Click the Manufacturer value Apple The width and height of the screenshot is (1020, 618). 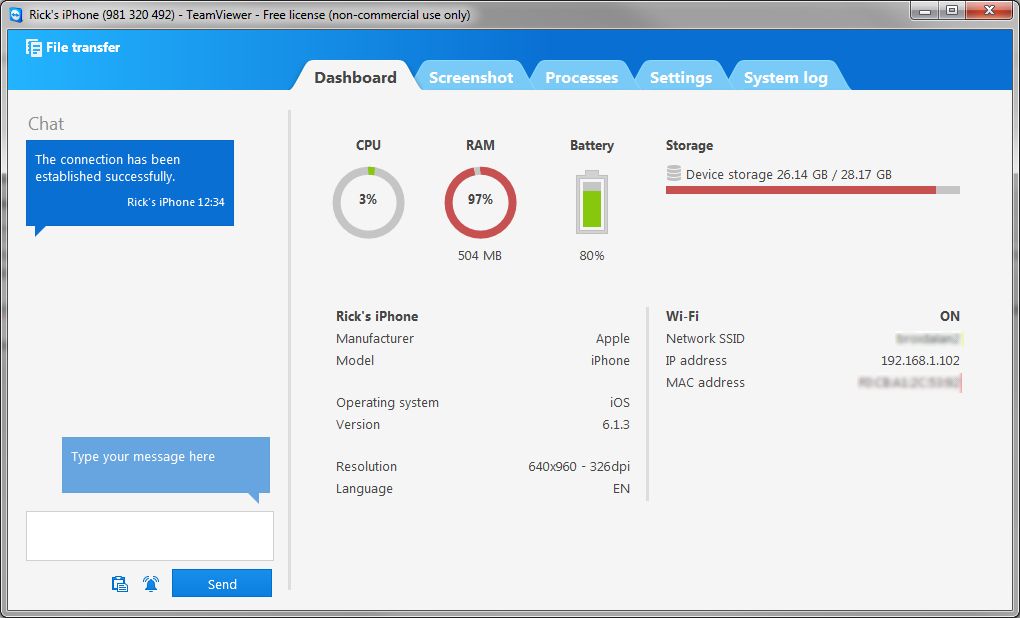(x=612, y=338)
